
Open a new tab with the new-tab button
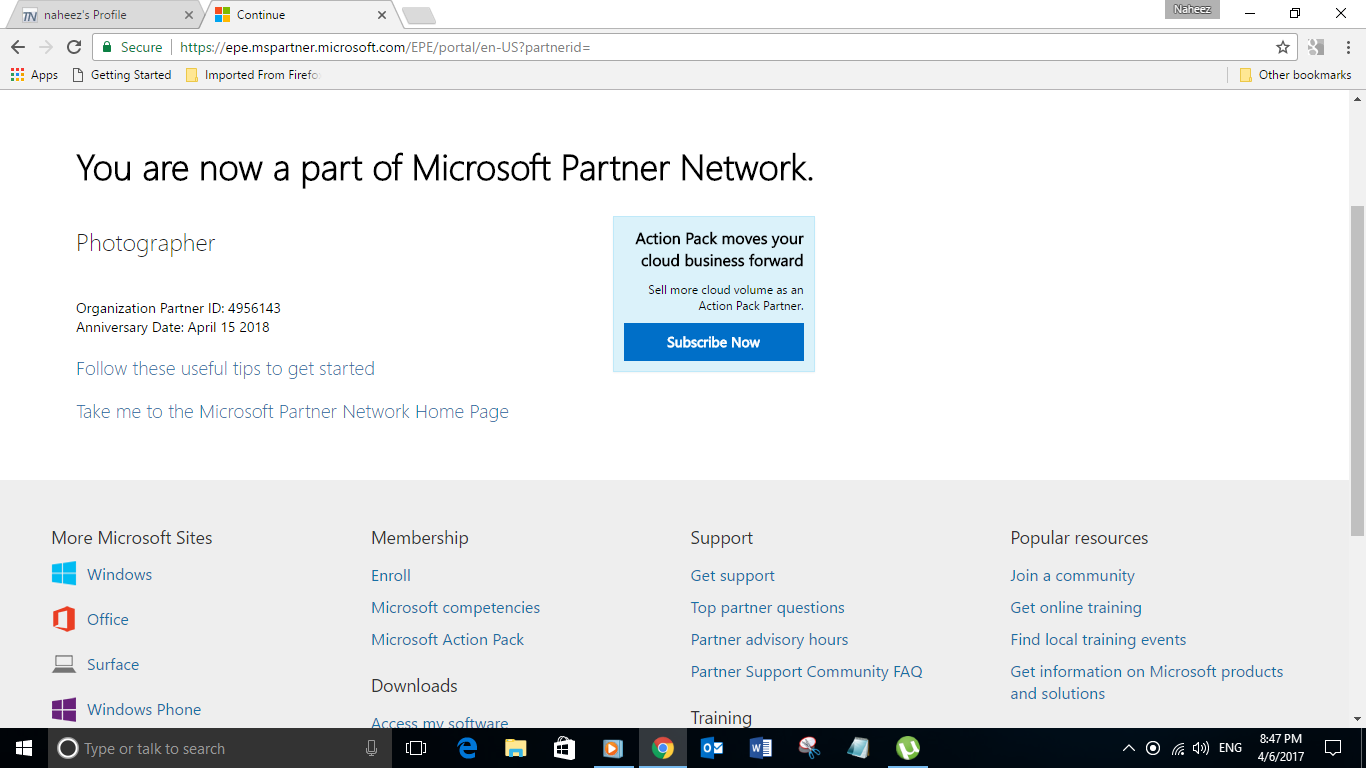tap(418, 16)
